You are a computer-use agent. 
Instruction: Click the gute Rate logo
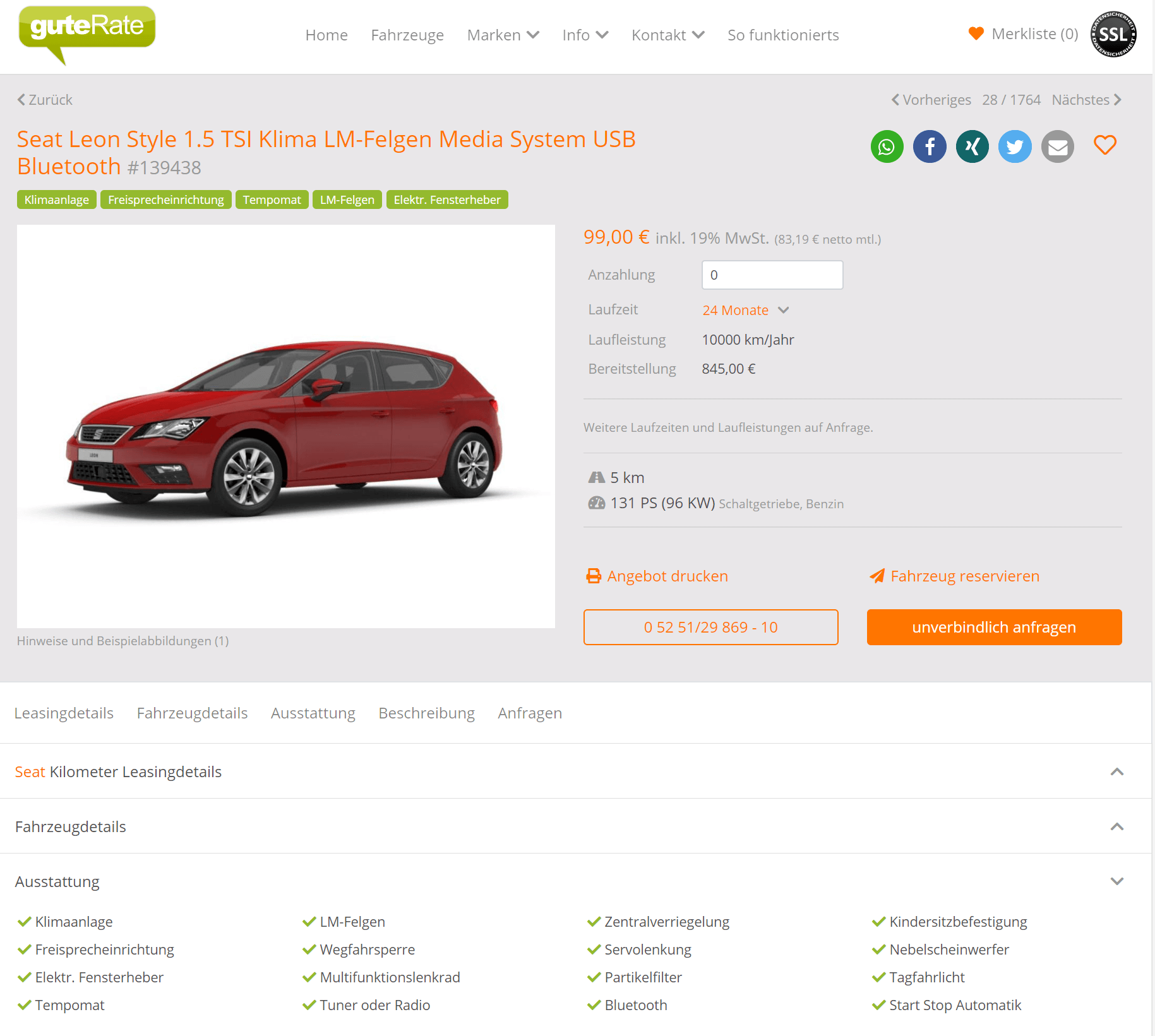tap(87, 34)
